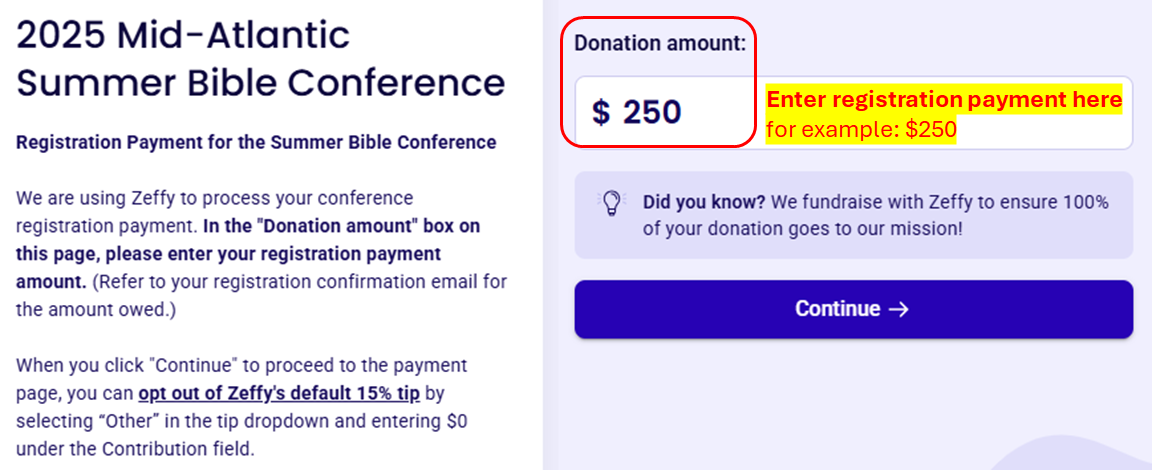Click the arrow icon on Continue button
The image size is (1152, 470).
[898, 309]
